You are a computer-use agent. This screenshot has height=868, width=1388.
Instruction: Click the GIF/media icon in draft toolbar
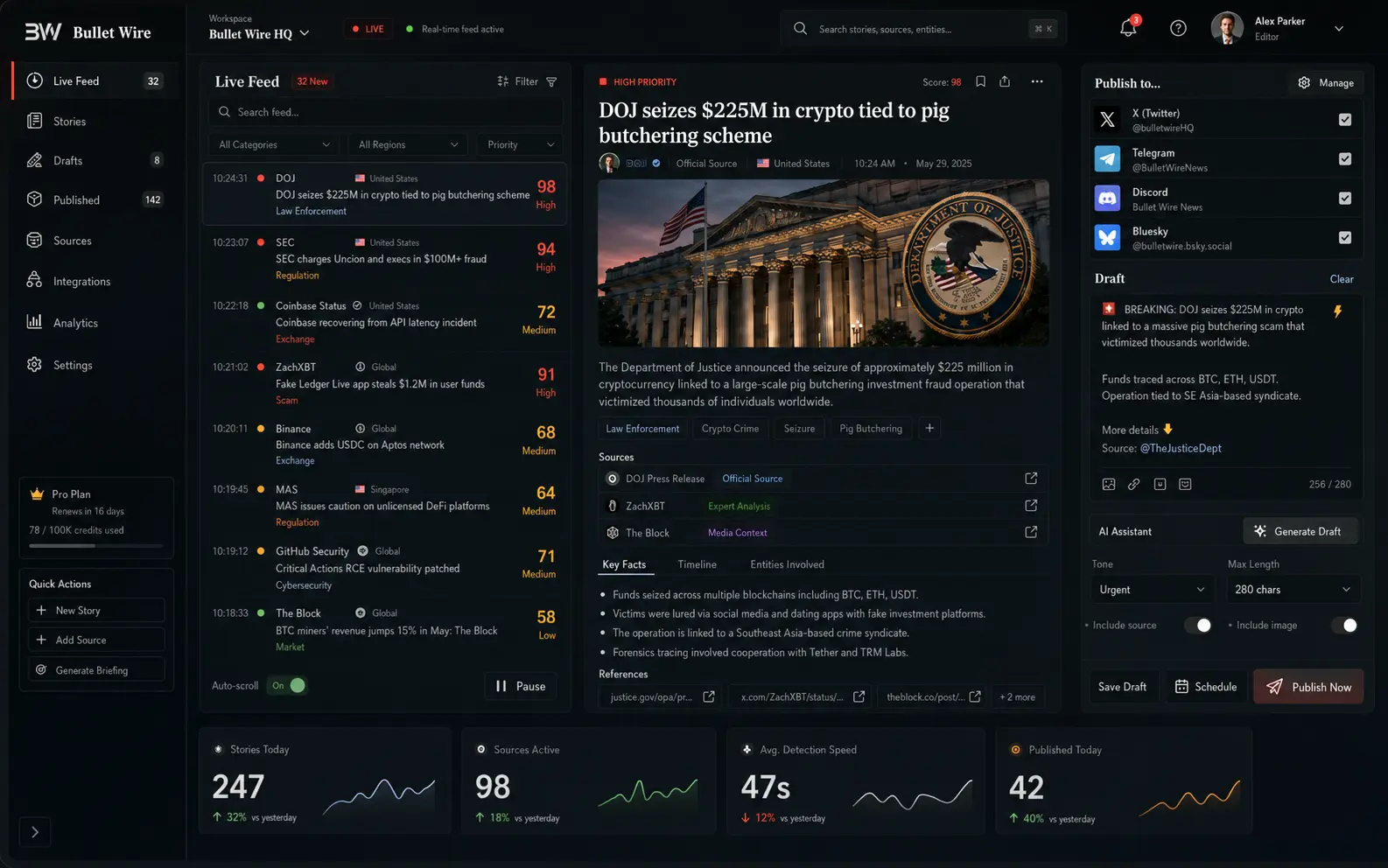pyautogui.click(x=1160, y=484)
